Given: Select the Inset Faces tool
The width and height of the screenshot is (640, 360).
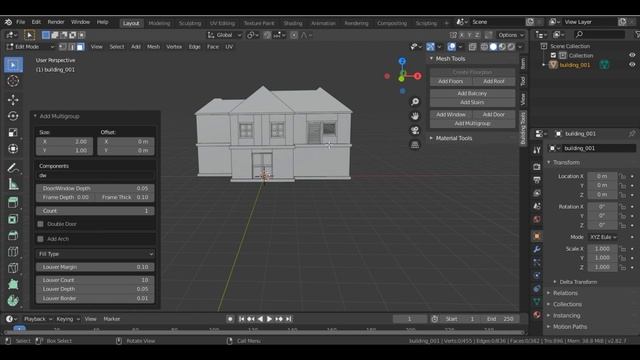Looking at the screenshot, I should (x=13, y=236).
